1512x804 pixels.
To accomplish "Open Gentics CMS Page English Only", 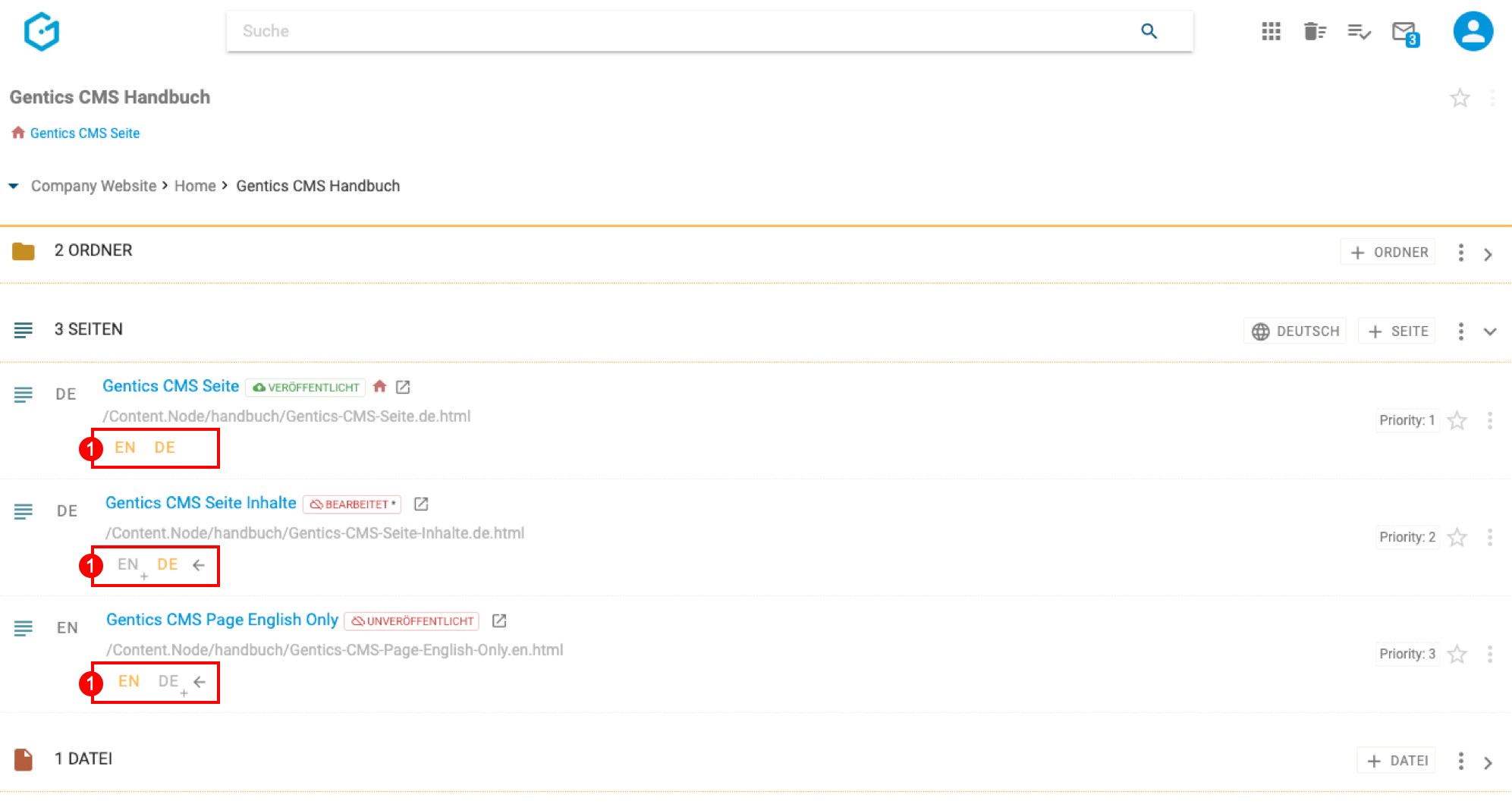I will [222, 620].
